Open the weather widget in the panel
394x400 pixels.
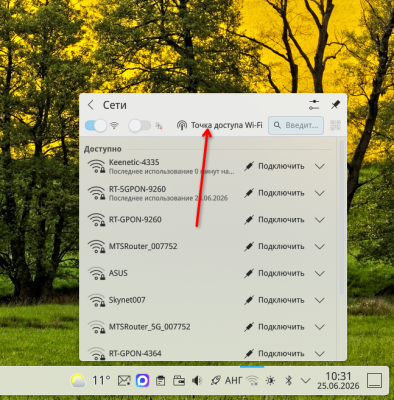coord(78,380)
